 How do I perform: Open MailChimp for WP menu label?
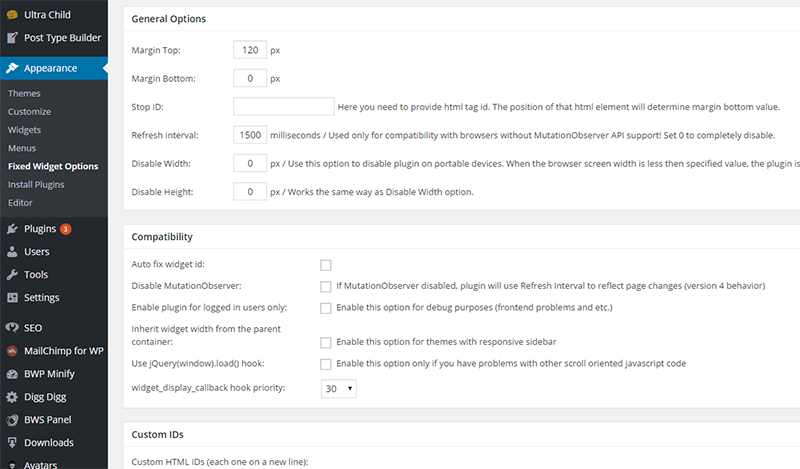[x=64, y=351]
